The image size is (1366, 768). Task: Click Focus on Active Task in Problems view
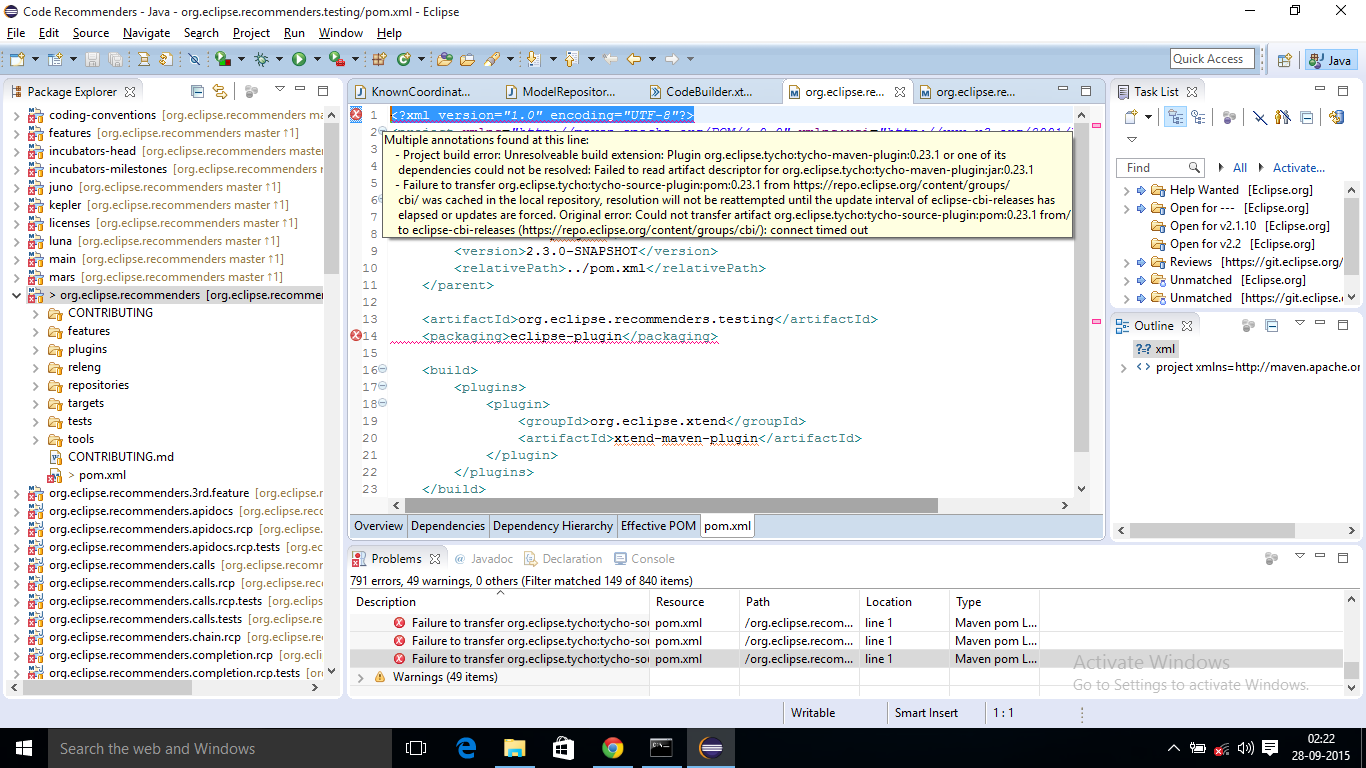pyautogui.click(x=1271, y=558)
